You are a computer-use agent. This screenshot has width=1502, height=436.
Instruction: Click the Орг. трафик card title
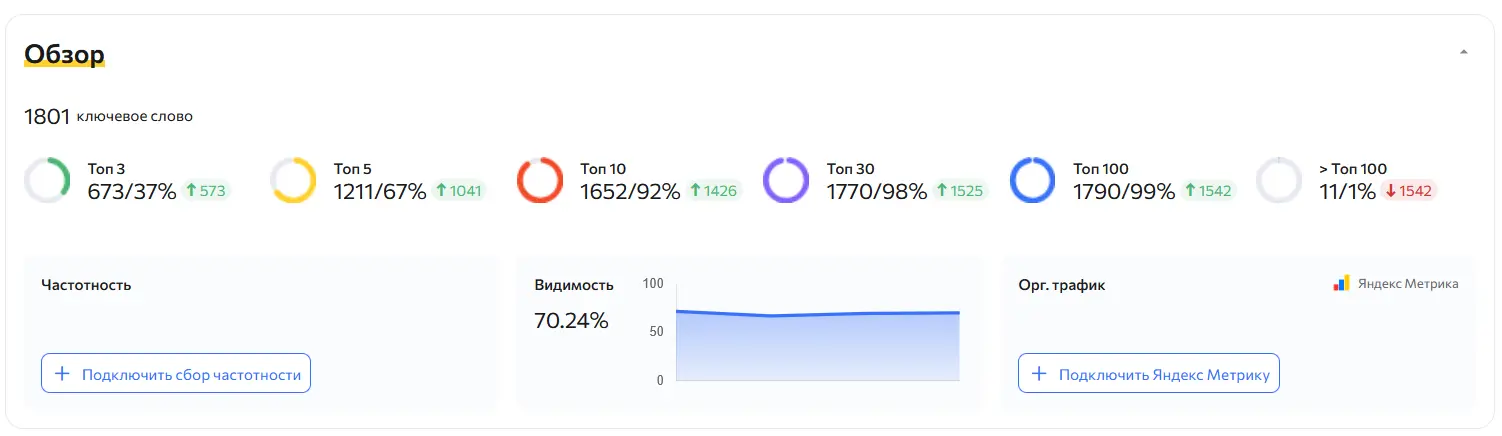[x=1062, y=285]
